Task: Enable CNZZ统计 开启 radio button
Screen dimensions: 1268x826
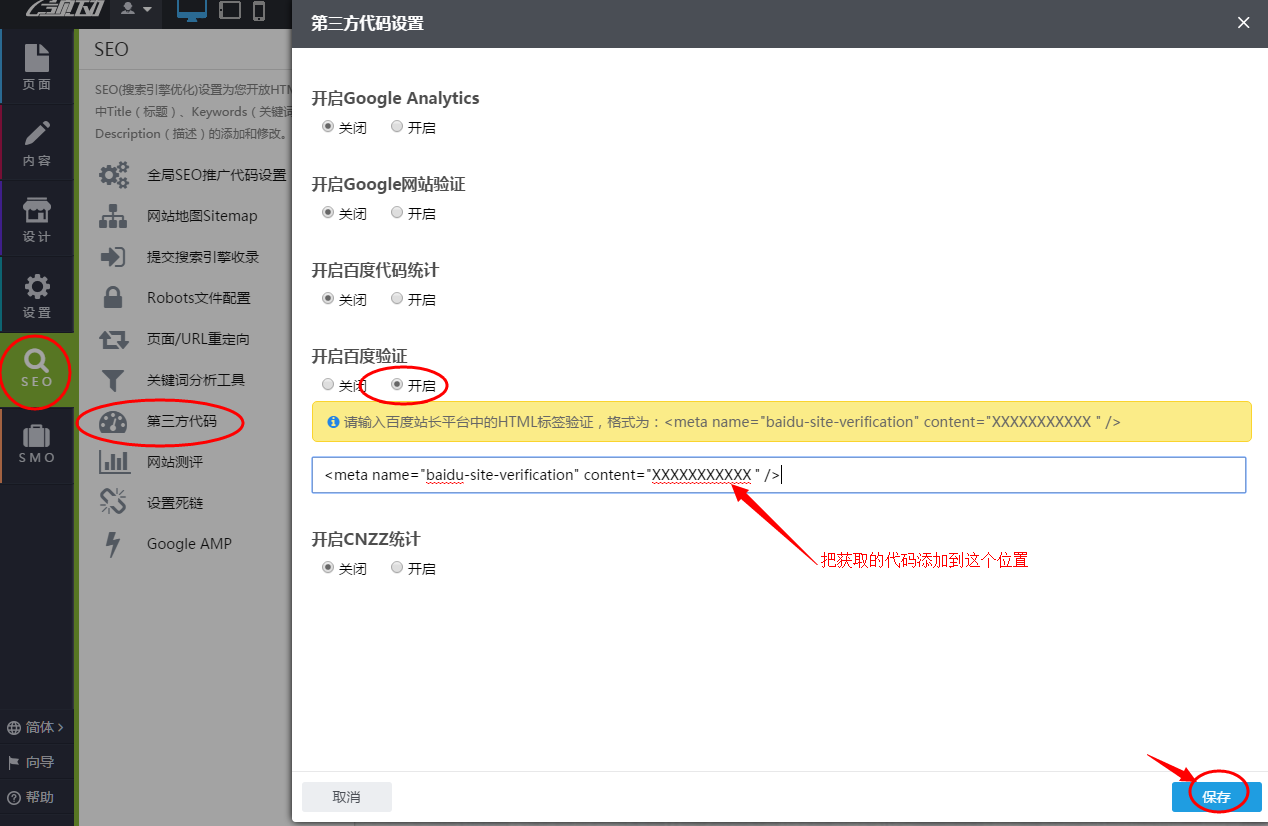Action: [397, 568]
